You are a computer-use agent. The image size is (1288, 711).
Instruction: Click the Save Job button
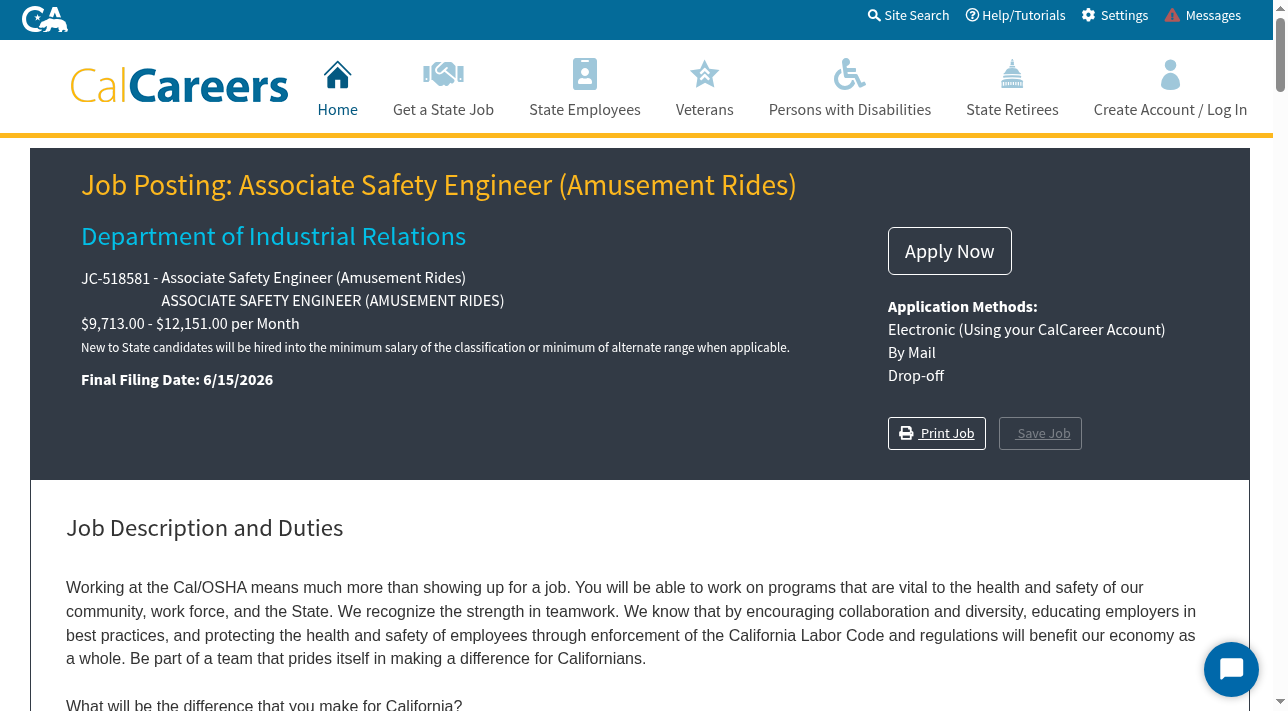point(1040,433)
